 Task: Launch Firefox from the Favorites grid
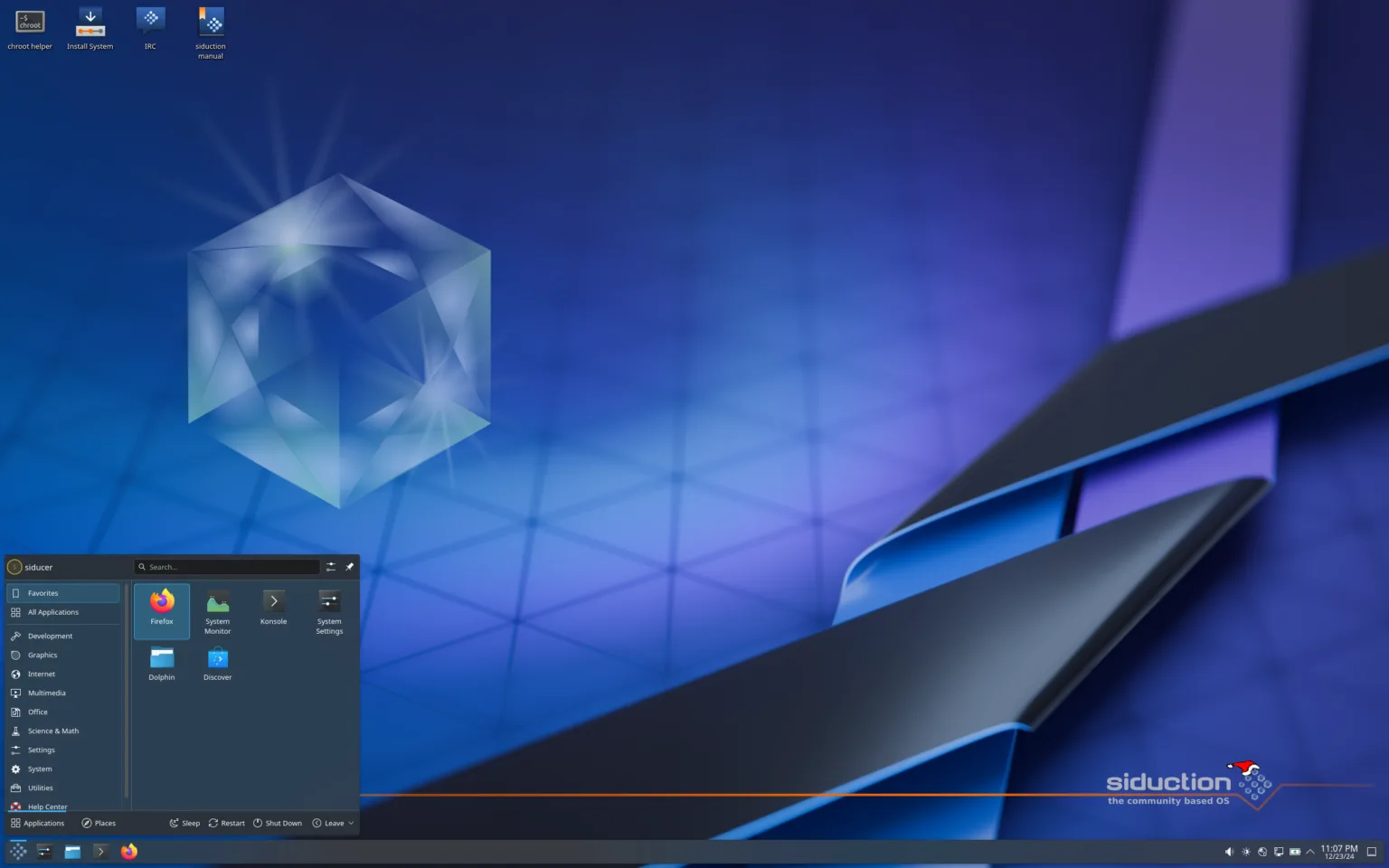[x=162, y=608]
